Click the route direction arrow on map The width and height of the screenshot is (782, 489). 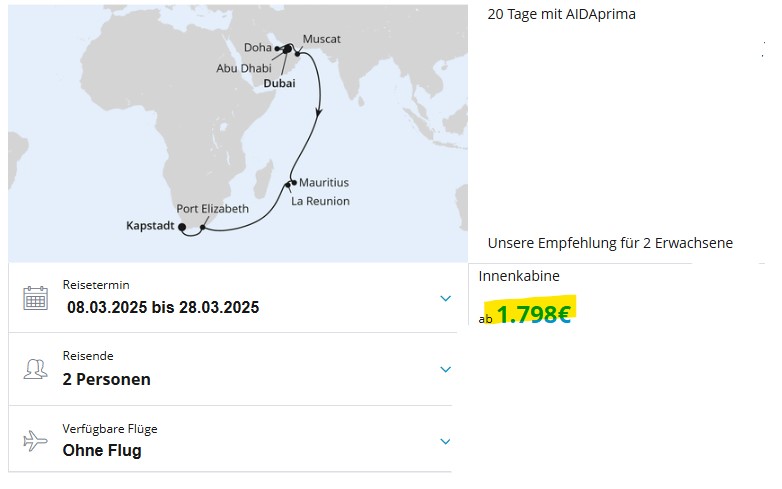[x=318, y=113]
